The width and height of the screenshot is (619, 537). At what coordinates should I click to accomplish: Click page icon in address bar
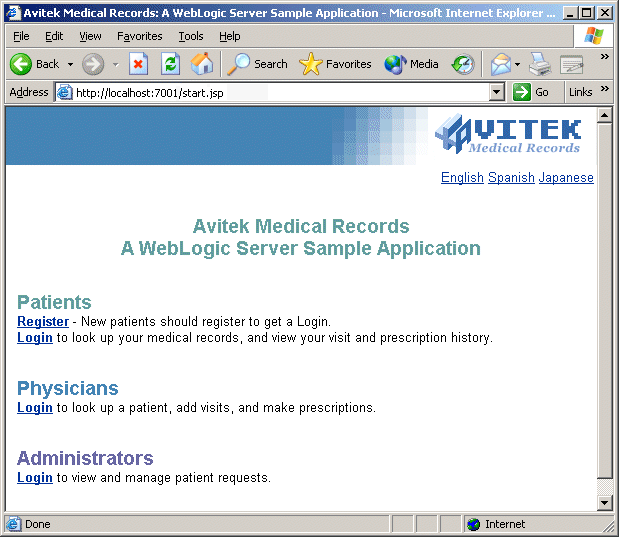point(64,92)
